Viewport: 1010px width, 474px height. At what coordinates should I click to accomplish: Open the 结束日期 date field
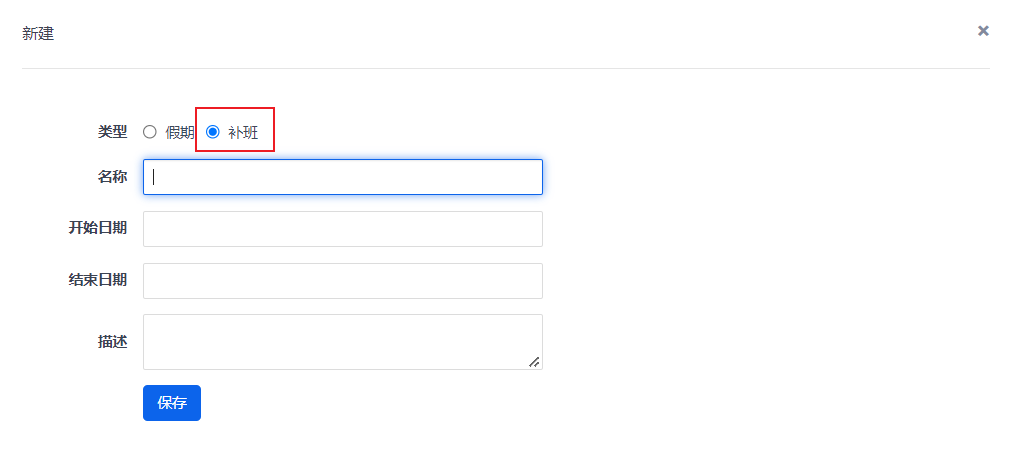(342, 281)
